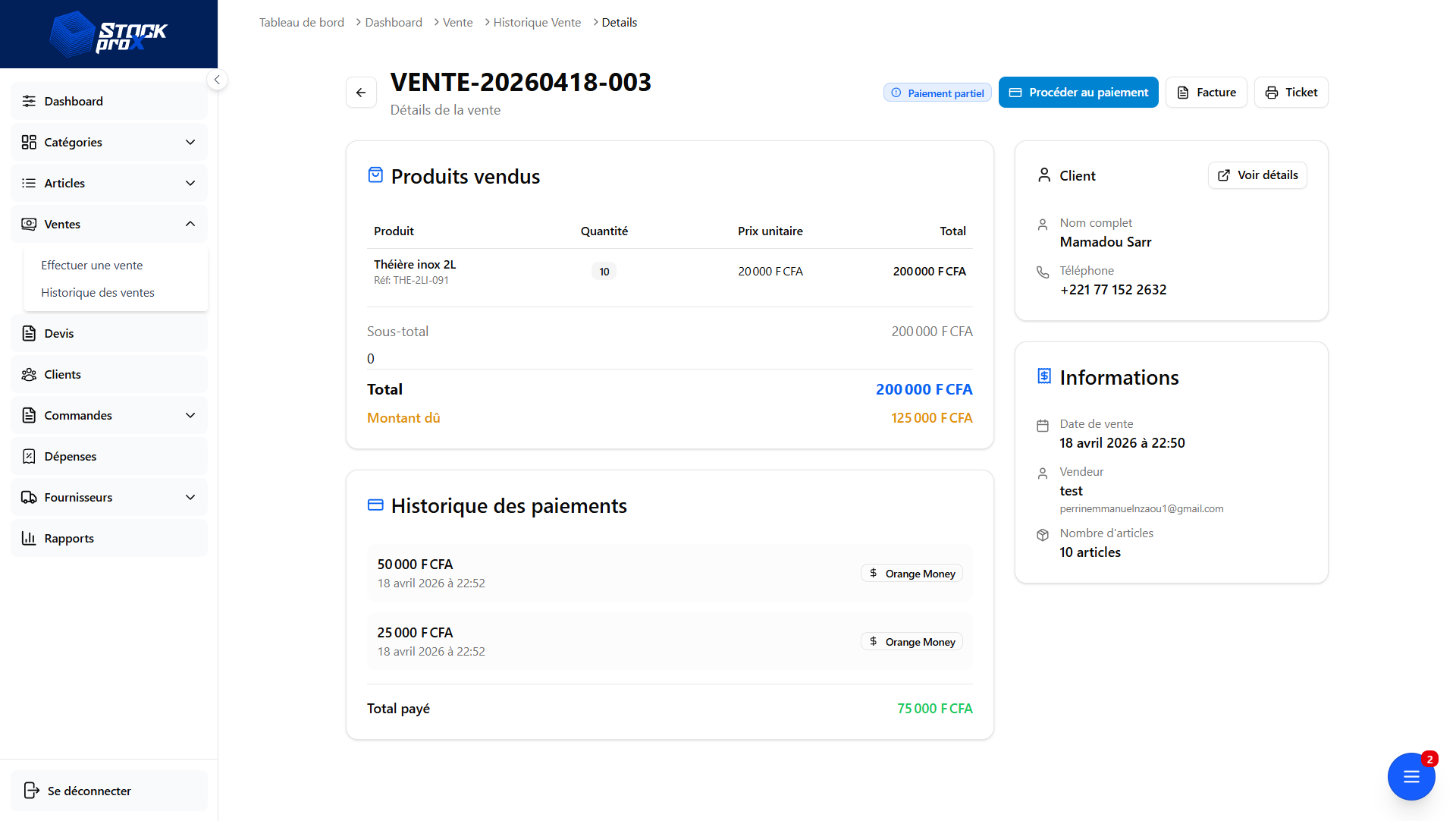Image resolution: width=1456 pixels, height=821 pixels.
Task: Go to the Tableau de bord breadcrumb
Action: (x=302, y=22)
